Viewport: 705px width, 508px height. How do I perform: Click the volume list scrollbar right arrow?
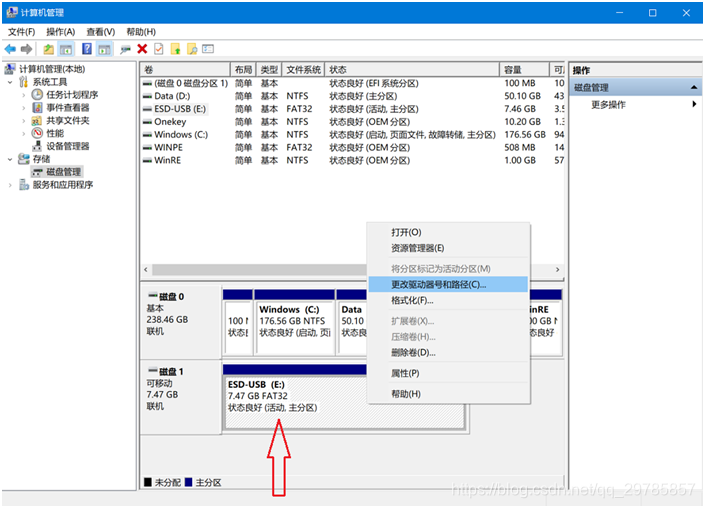click(x=558, y=270)
